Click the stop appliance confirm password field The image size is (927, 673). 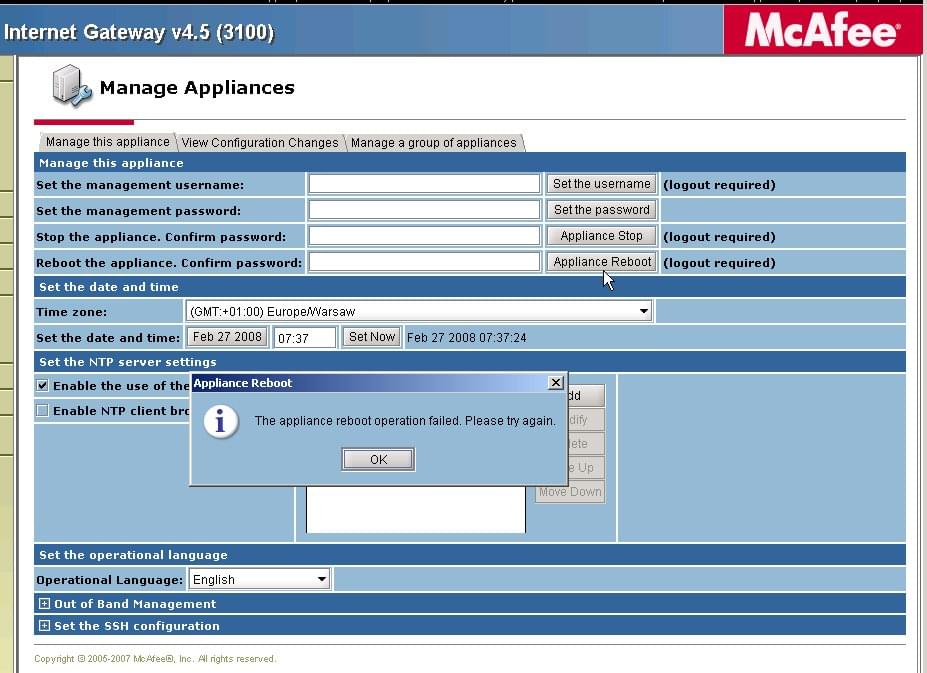click(424, 236)
